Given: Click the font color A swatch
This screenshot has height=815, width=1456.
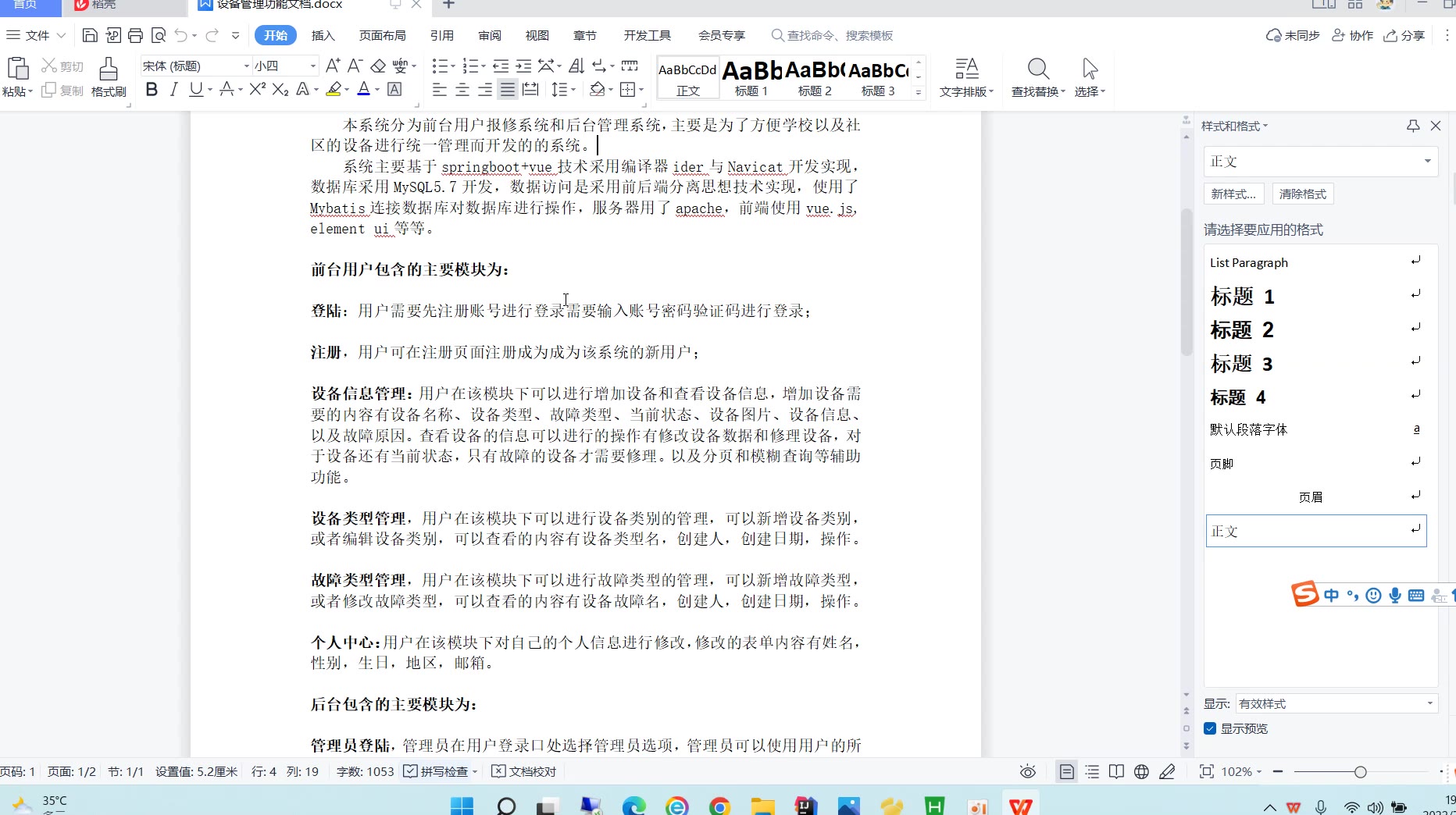Looking at the screenshot, I should coord(363,89).
